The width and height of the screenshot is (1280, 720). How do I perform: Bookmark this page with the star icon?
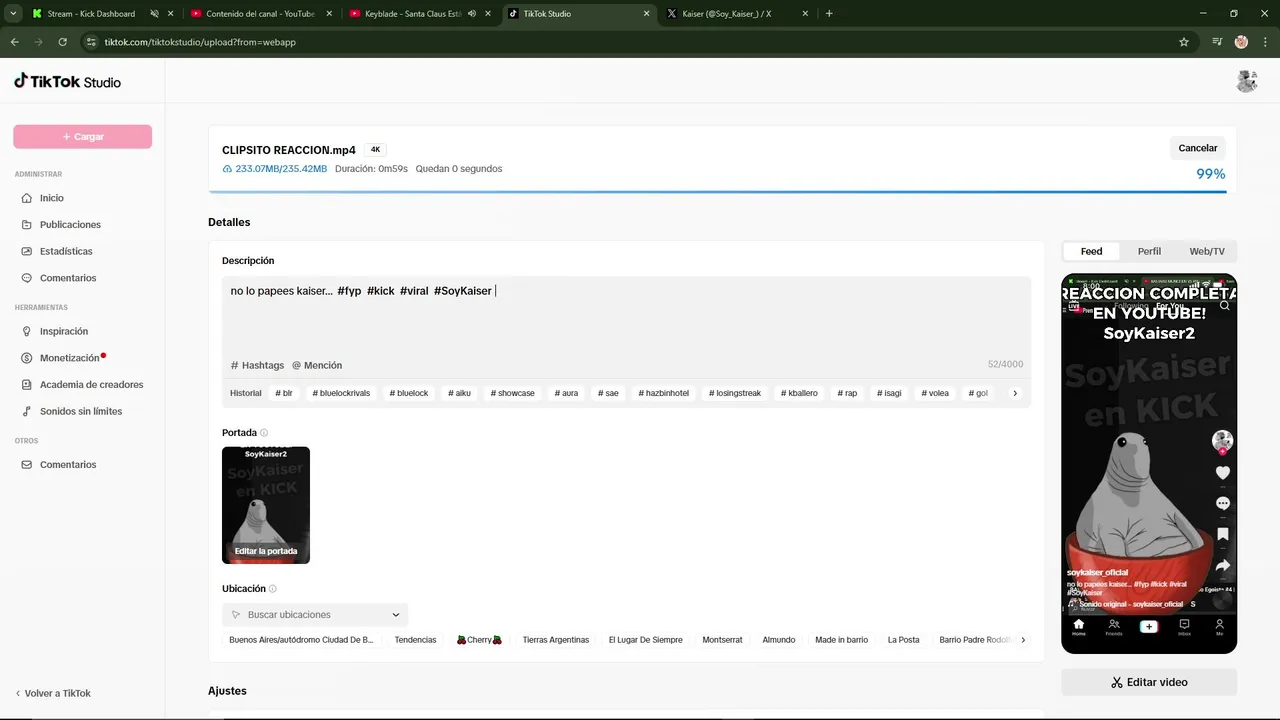pyautogui.click(x=1184, y=42)
